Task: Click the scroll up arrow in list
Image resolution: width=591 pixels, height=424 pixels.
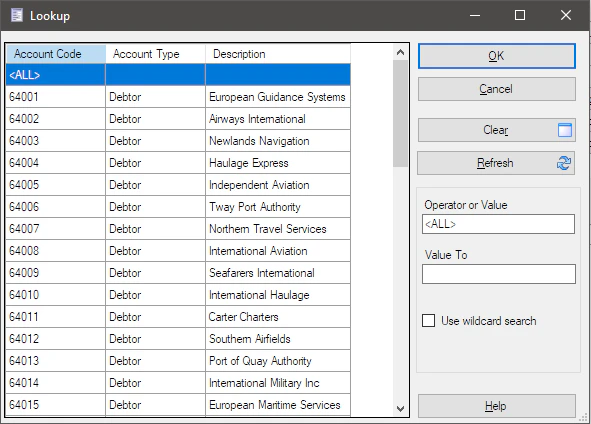Action: 400,52
